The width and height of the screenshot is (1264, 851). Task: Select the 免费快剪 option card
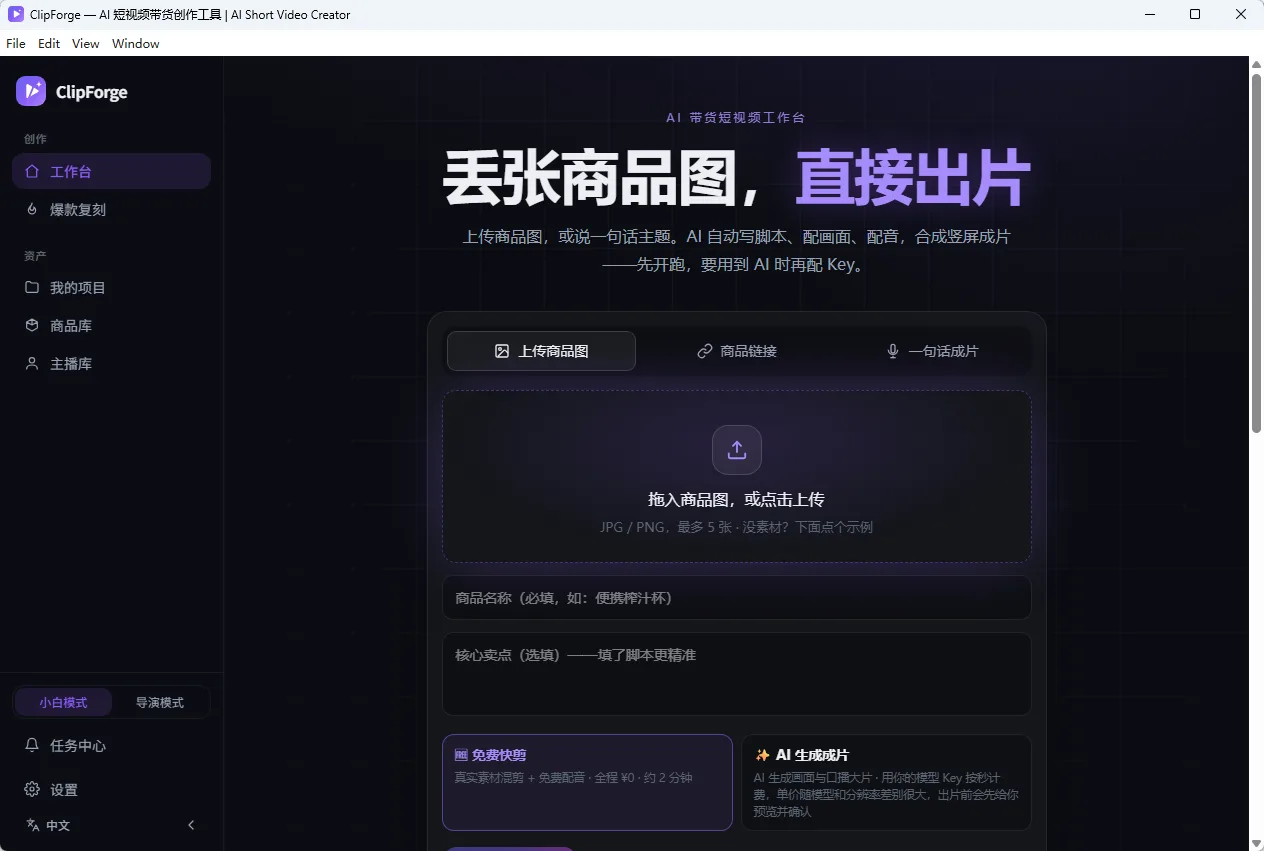click(587, 782)
